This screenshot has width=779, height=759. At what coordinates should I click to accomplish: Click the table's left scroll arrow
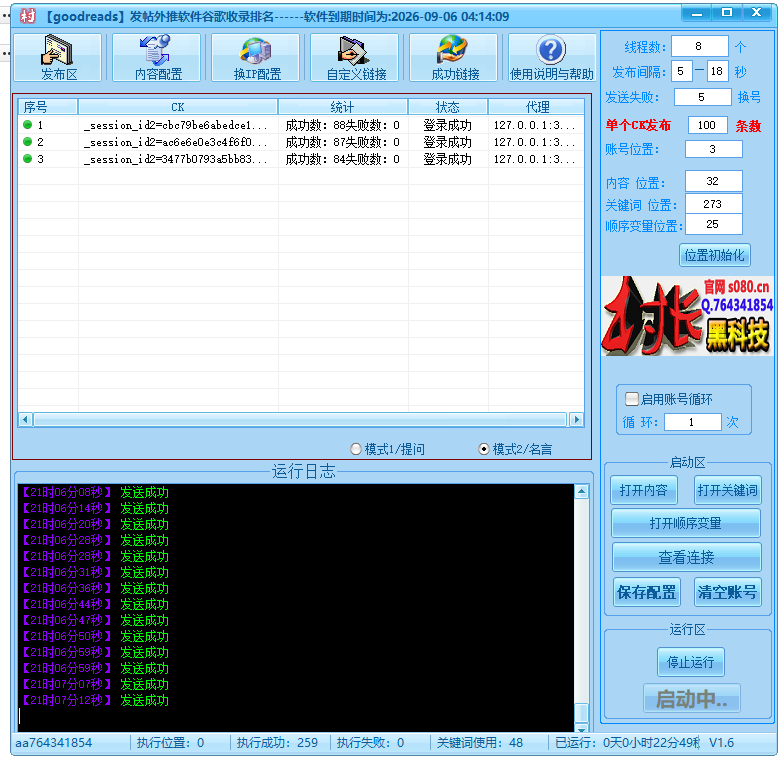pyautogui.click(x=25, y=420)
